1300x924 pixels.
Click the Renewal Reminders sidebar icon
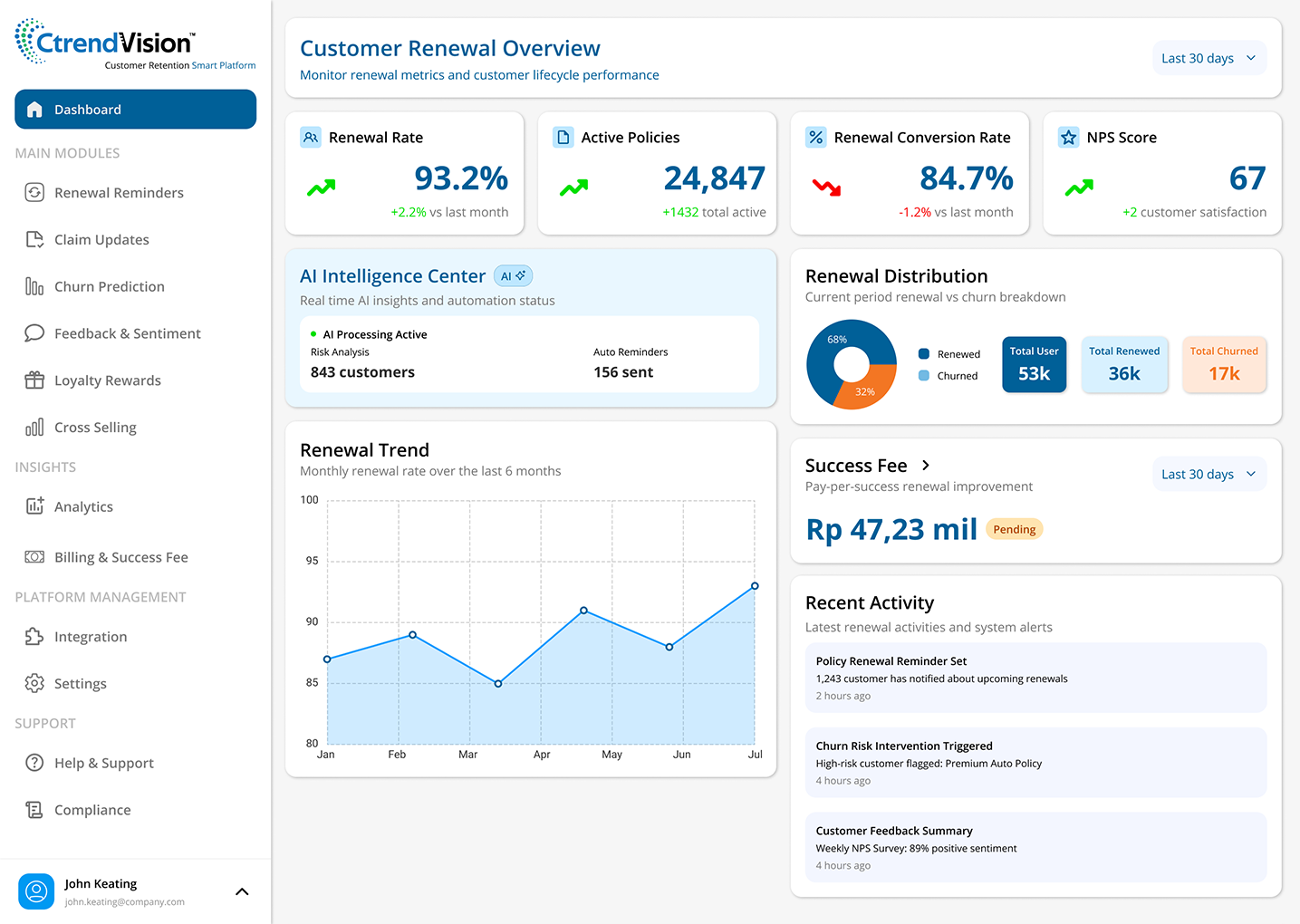click(x=34, y=192)
